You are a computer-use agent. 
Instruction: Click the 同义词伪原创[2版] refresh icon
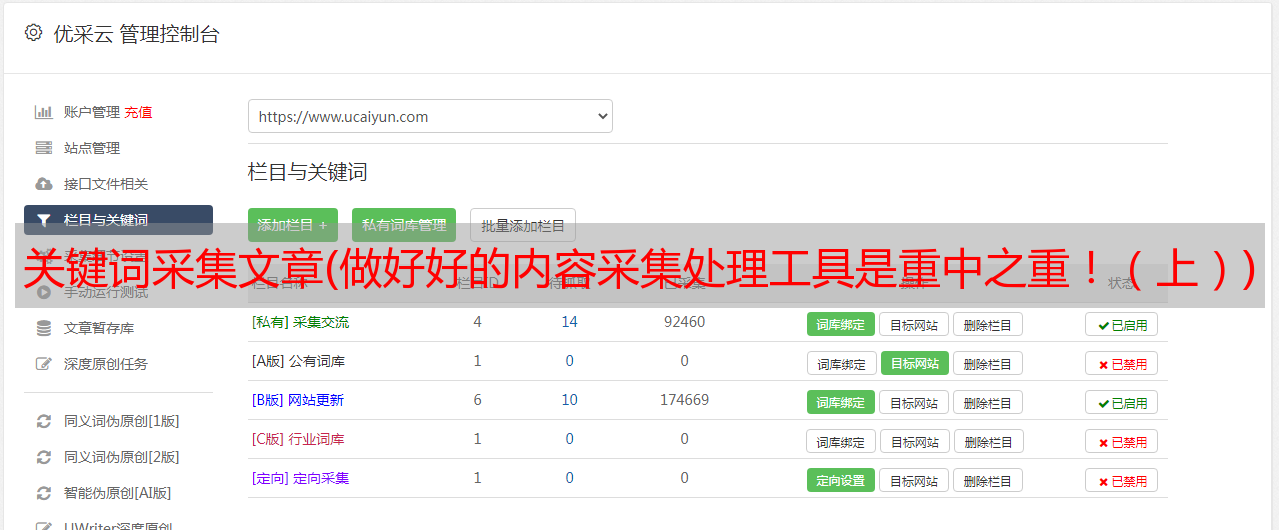(43, 457)
